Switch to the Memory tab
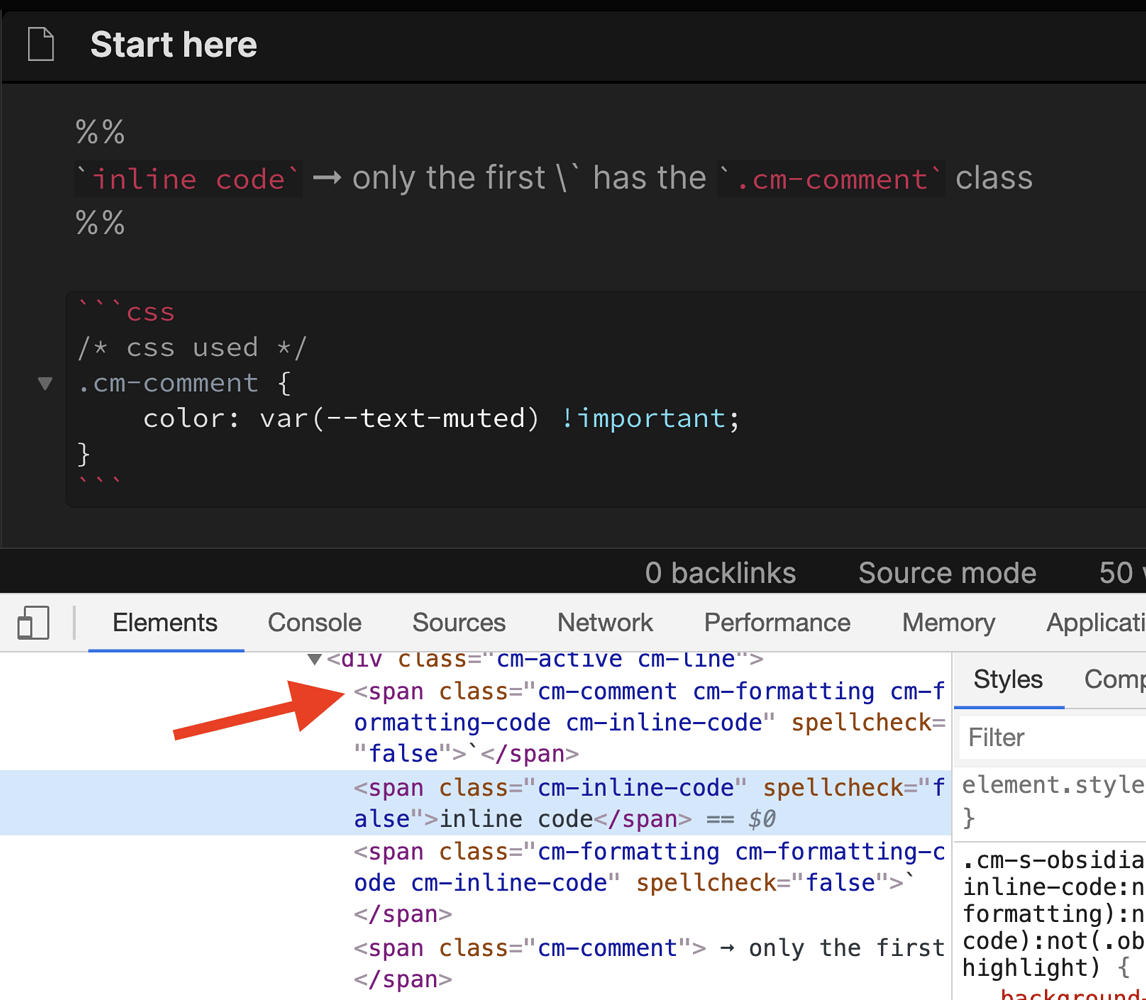 pyautogui.click(x=947, y=622)
